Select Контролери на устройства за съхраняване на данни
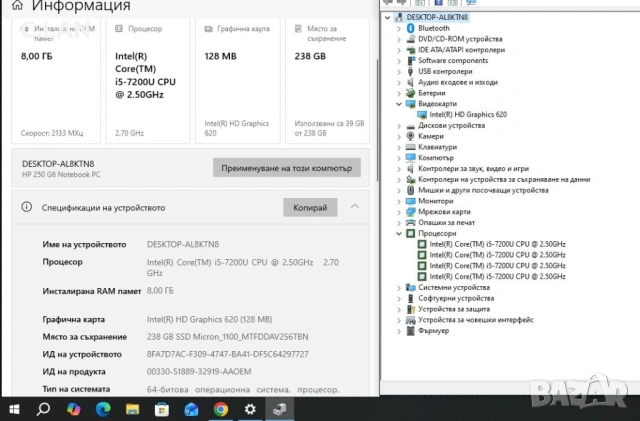 click(x=504, y=179)
